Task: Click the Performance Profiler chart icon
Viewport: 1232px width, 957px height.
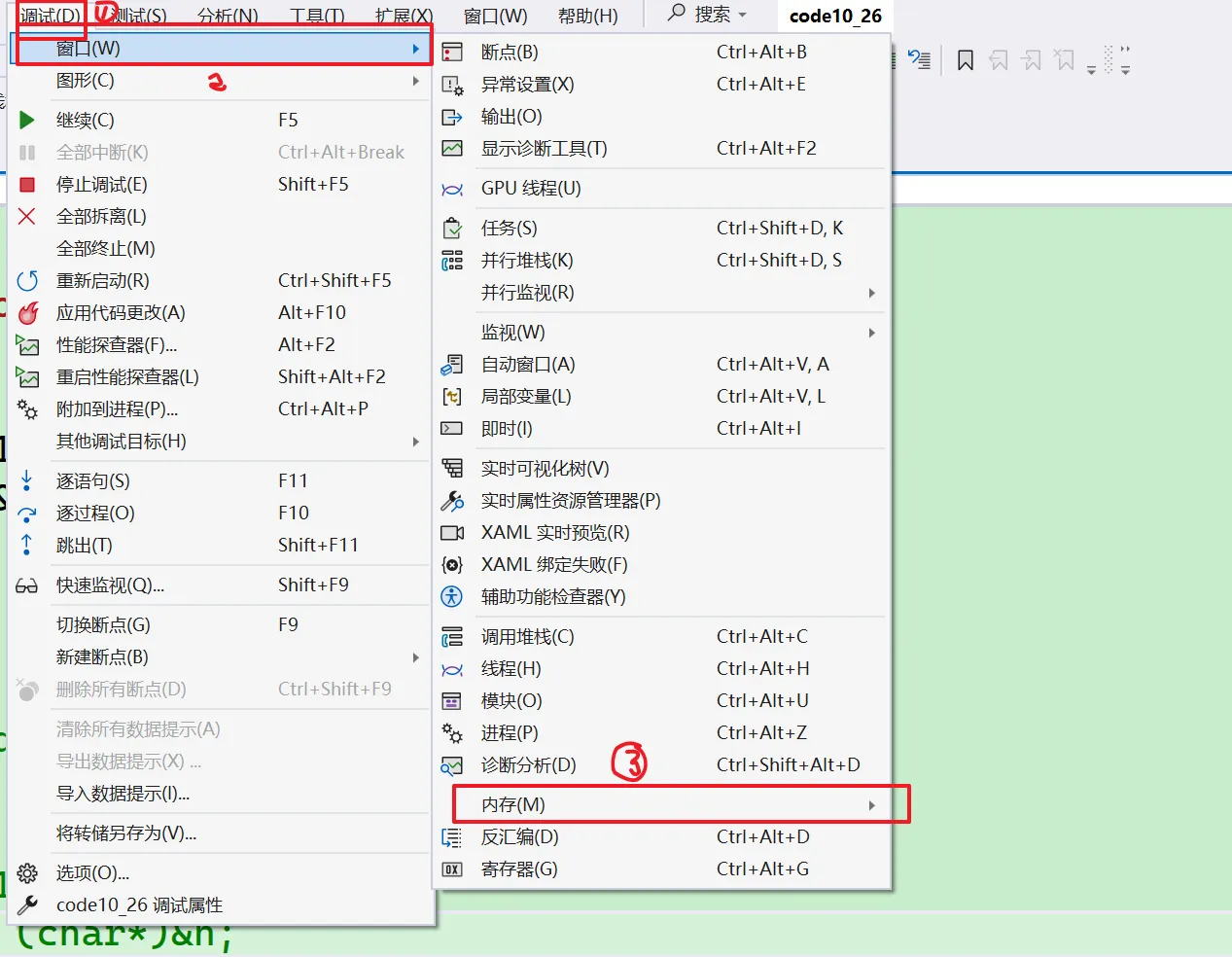Action: [x=27, y=344]
